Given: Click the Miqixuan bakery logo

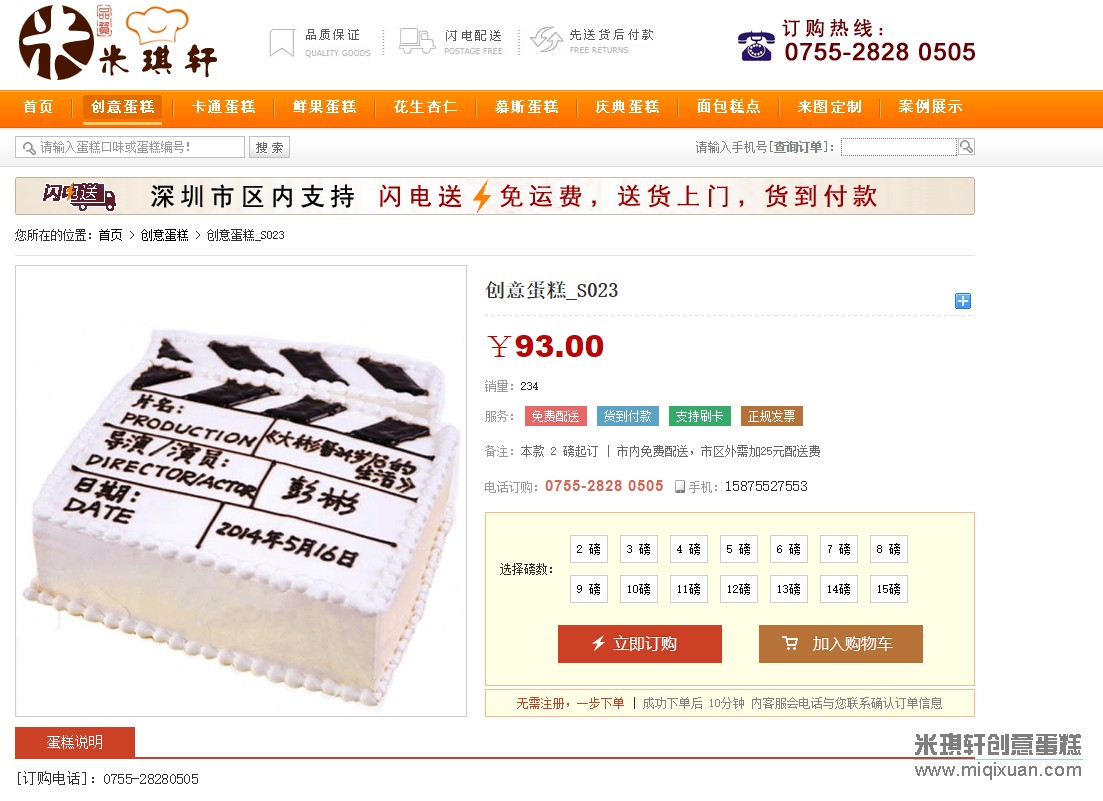Looking at the screenshot, I should point(118,42).
